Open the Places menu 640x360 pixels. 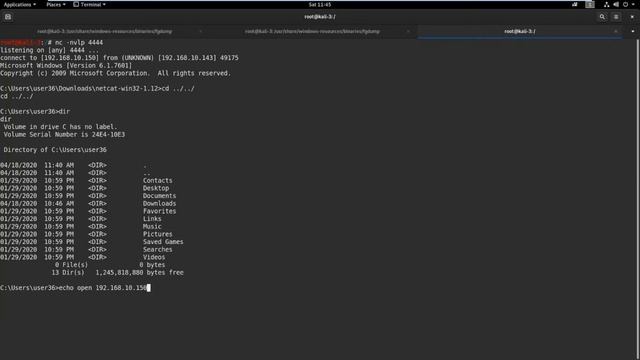56,4
